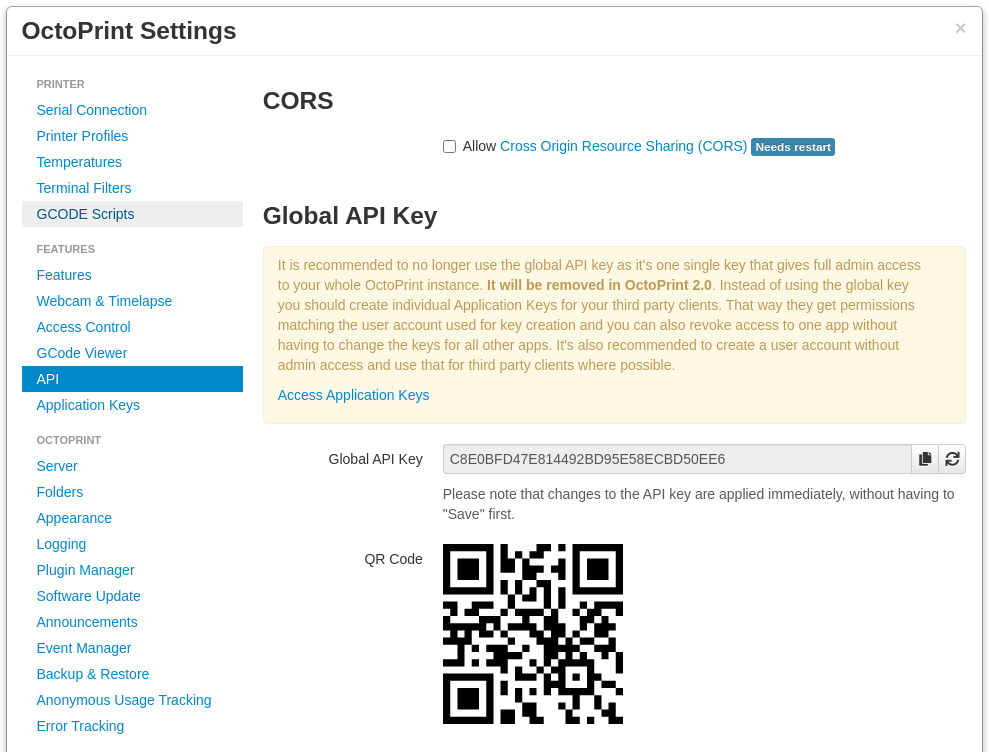The width and height of the screenshot is (989, 752).
Task: Follow the Access Application Keys link
Action: [353, 395]
